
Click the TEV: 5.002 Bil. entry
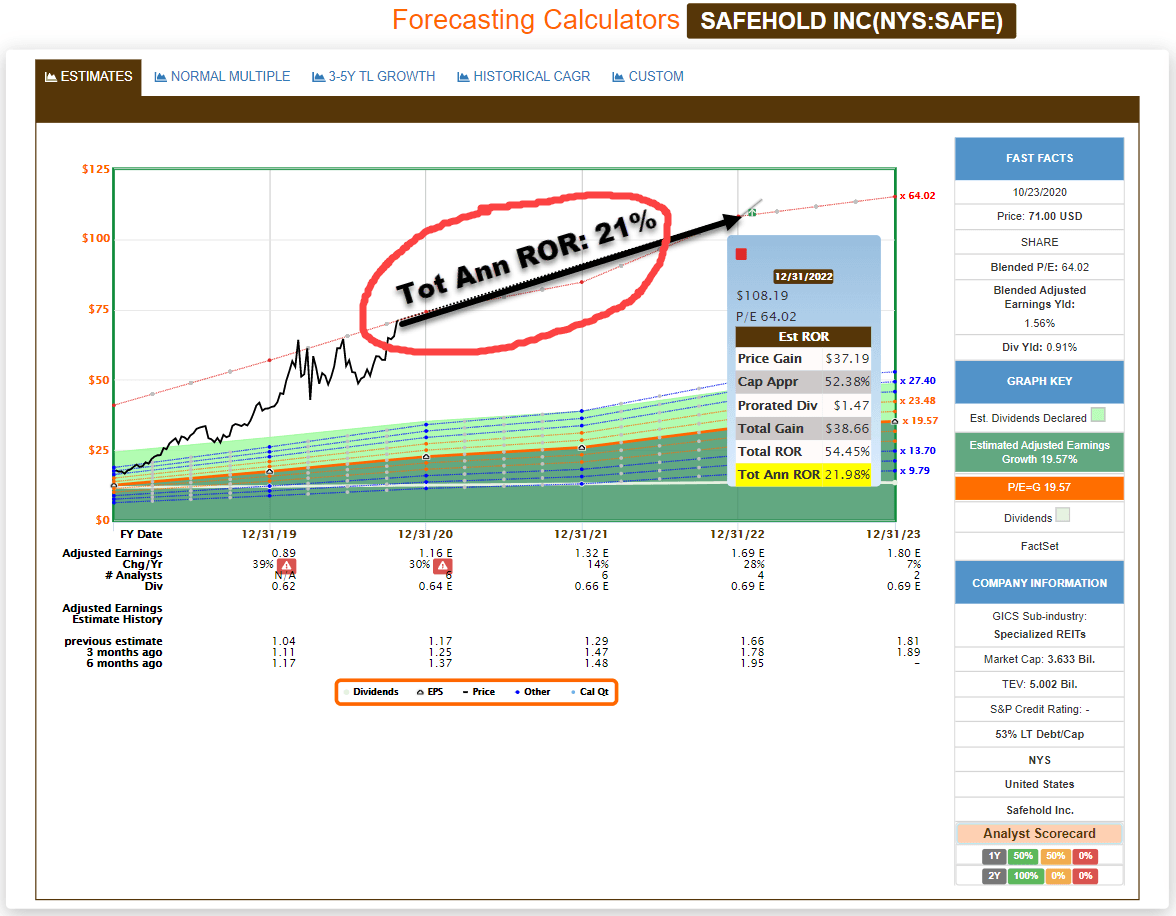[x=1040, y=684]
